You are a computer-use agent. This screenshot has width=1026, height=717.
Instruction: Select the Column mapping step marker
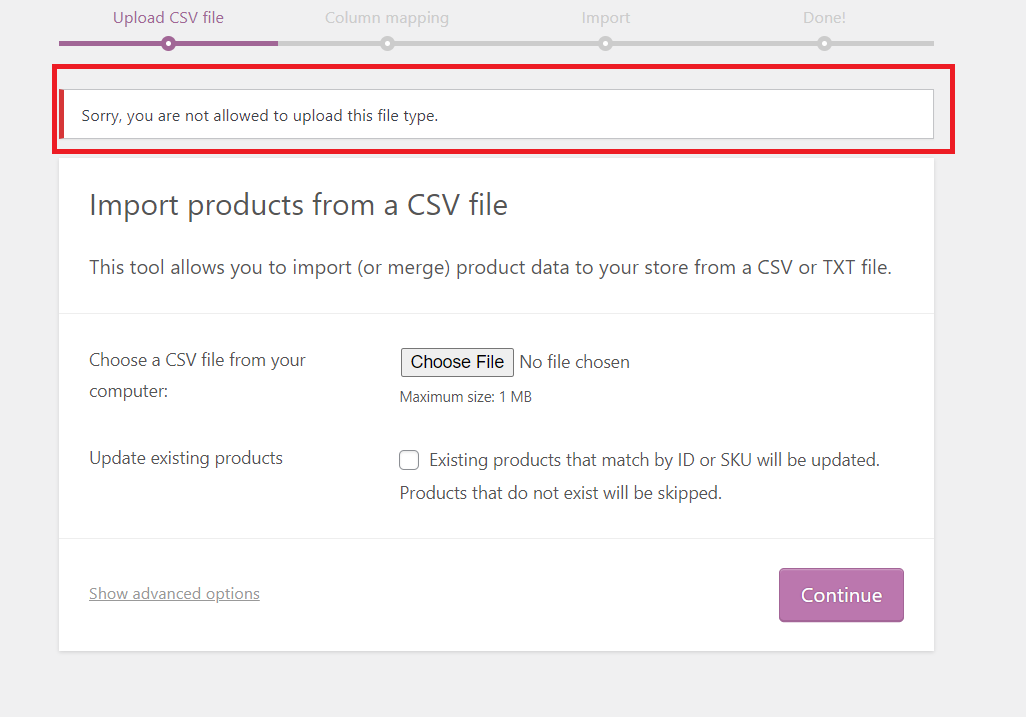coord(387,43)
